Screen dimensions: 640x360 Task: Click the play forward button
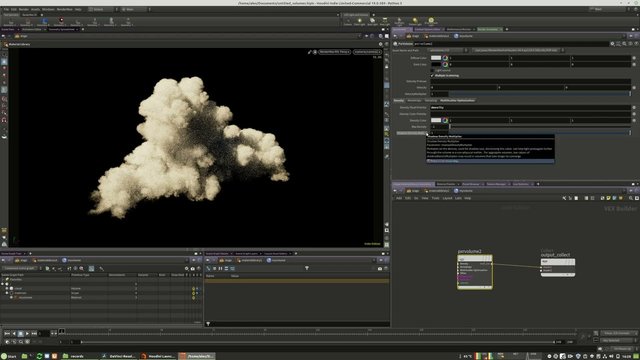27,333
